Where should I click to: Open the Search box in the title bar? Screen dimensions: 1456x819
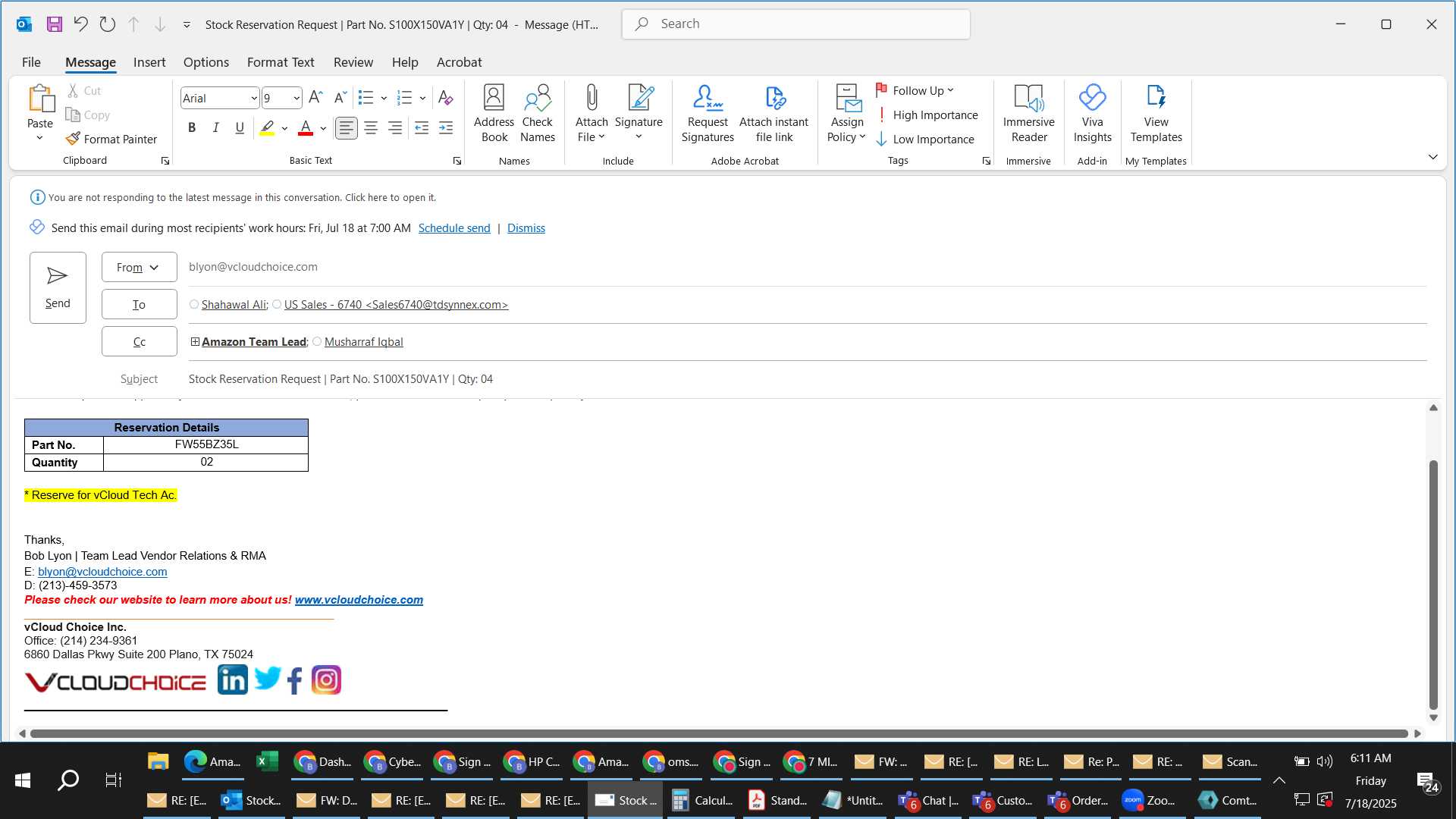795,24
